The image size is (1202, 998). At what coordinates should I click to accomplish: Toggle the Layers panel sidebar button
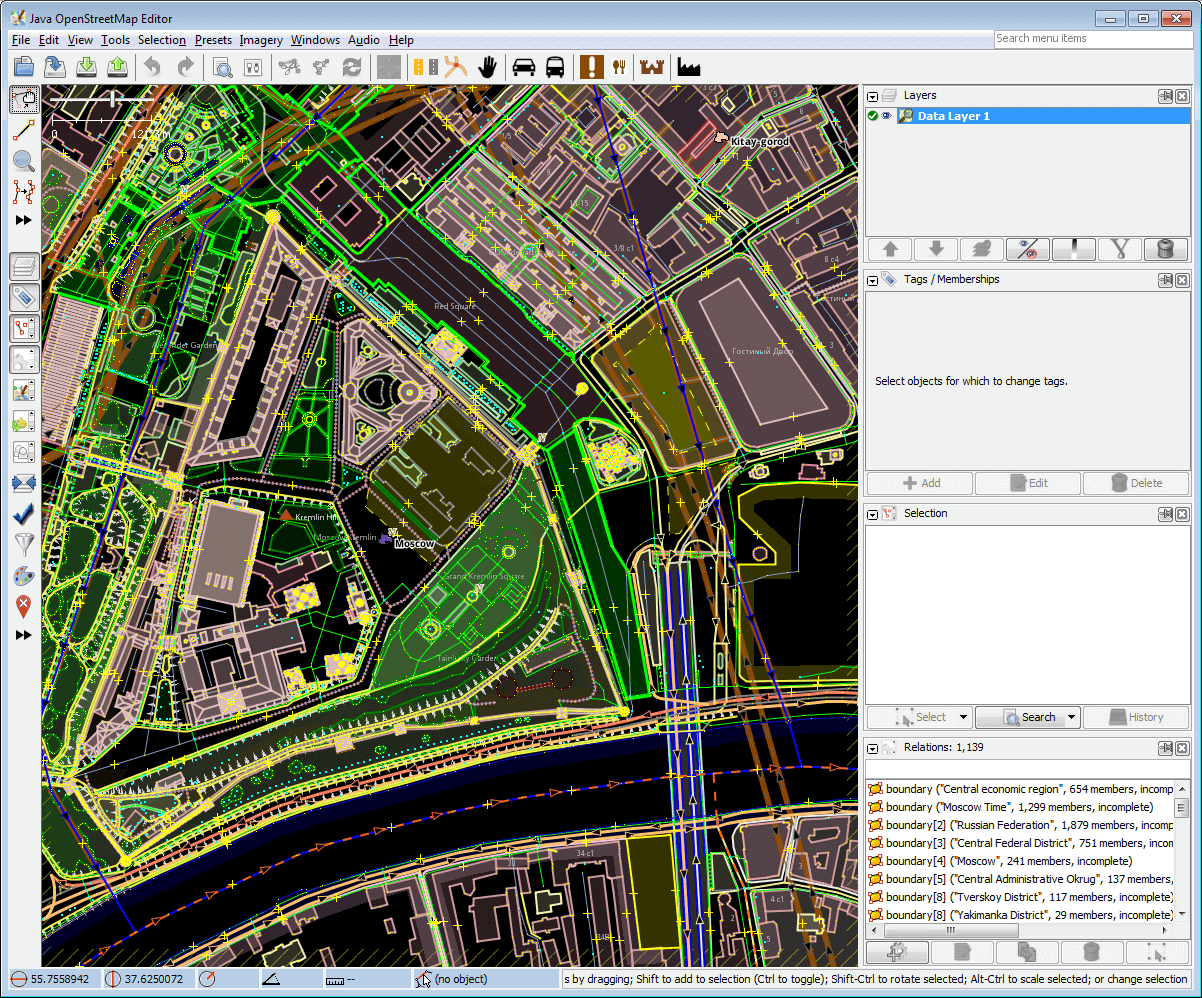click(24, 266)
